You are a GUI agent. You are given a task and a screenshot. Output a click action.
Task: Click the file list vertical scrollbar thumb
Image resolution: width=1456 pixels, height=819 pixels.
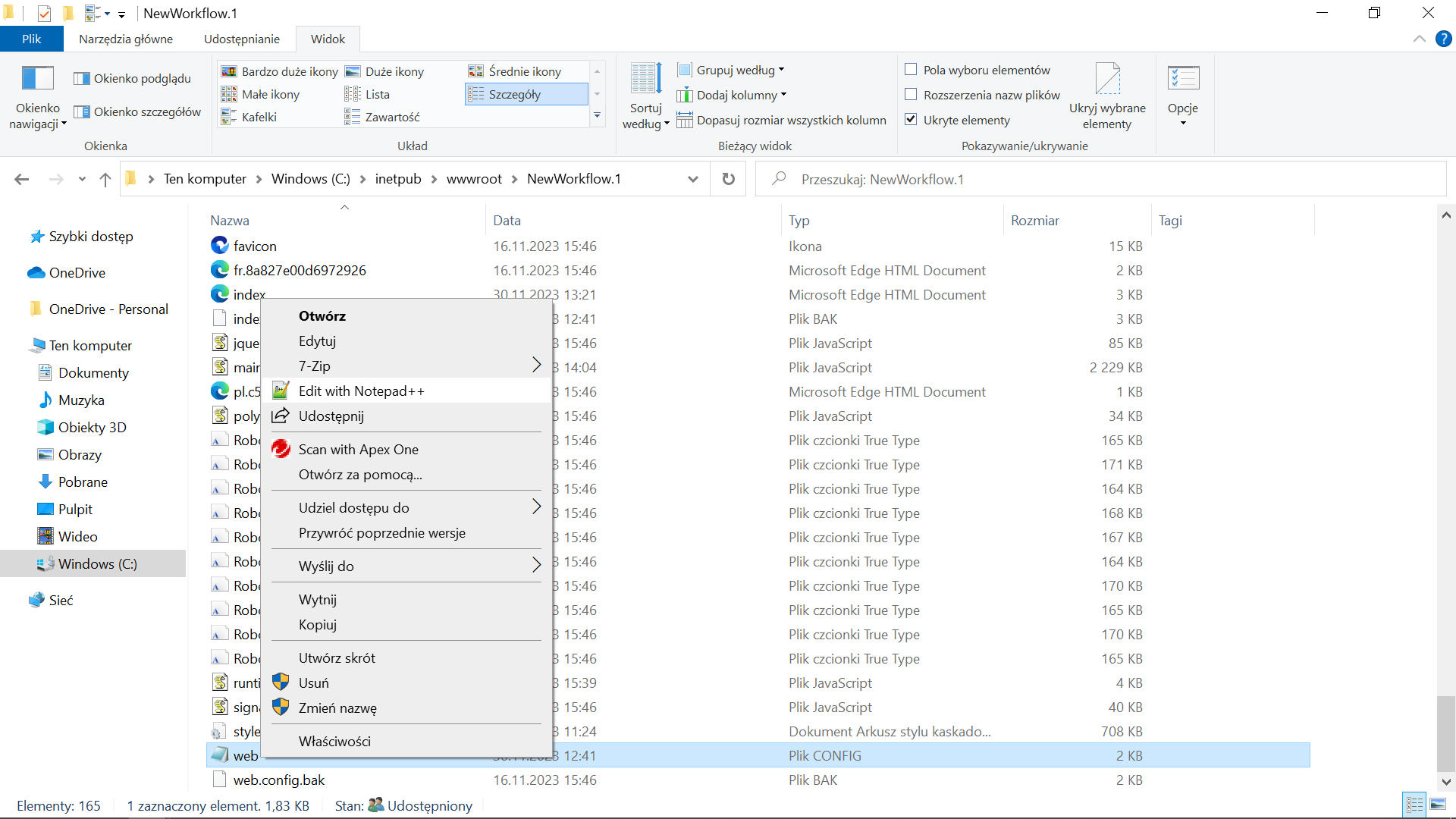pos(1445,734)
